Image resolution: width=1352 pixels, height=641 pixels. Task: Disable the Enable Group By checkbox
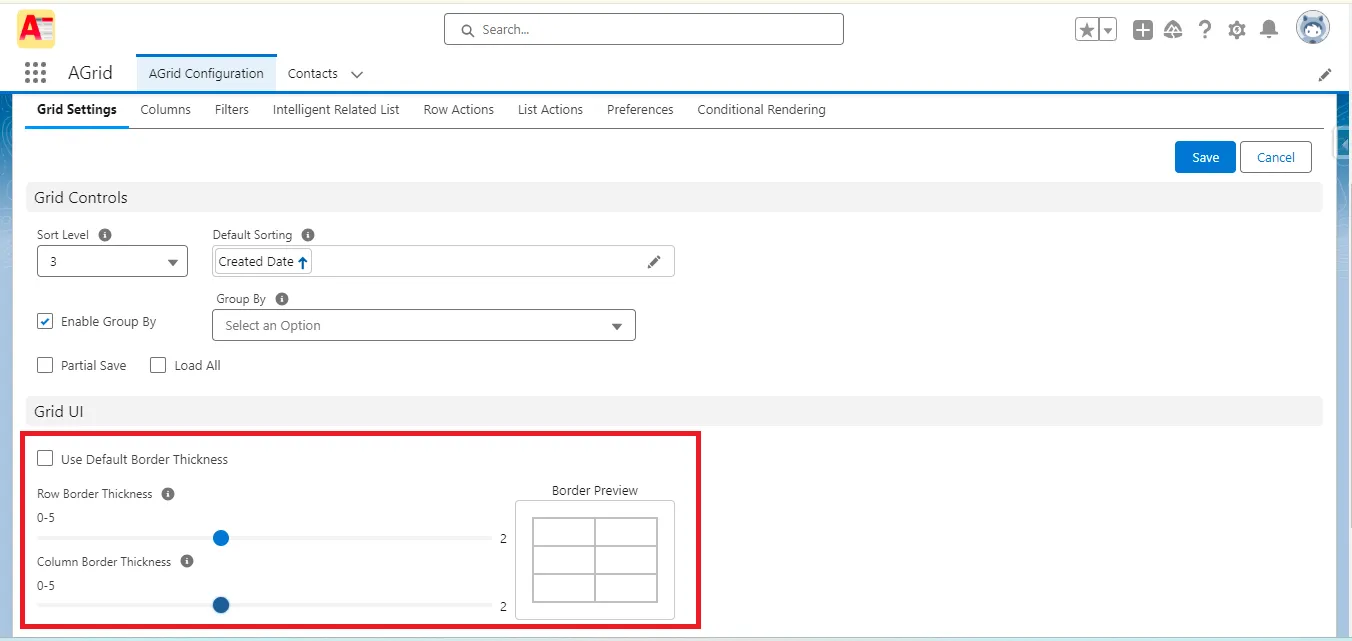[x=45, y=321]
